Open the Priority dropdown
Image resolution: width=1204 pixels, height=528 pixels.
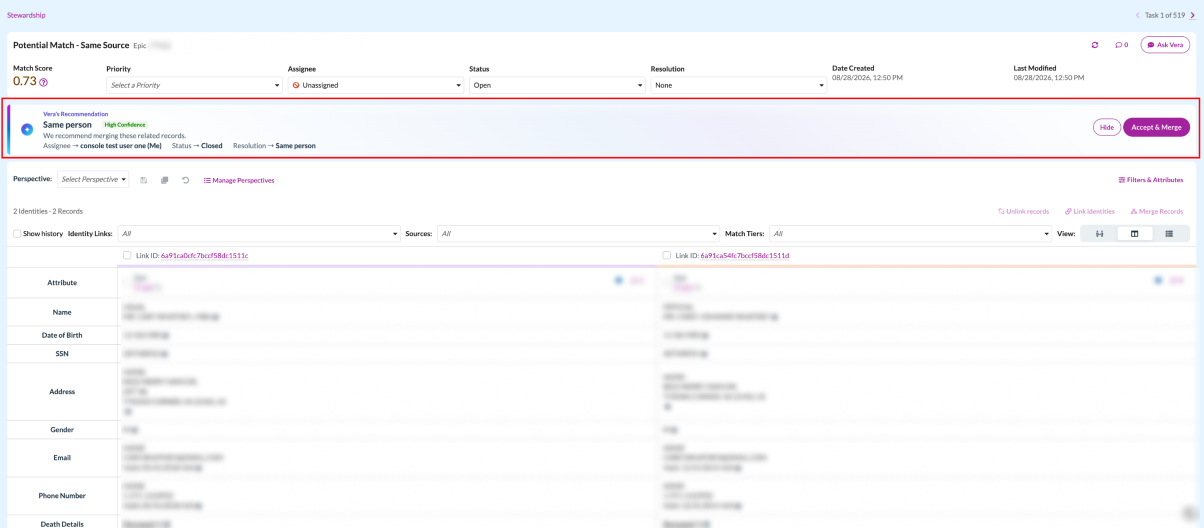(194, 85)
